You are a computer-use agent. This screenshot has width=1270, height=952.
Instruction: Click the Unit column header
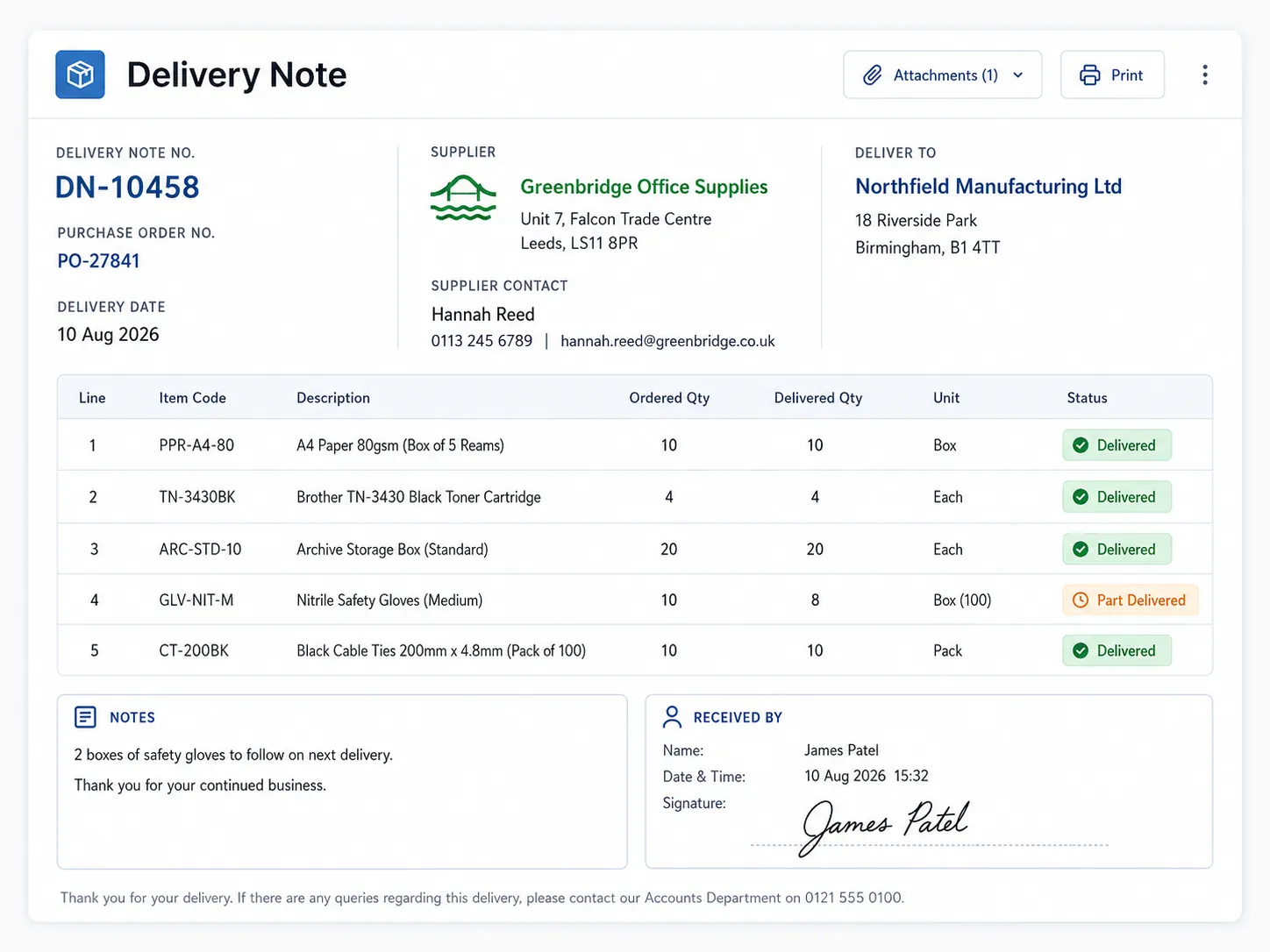pos(946,398)
